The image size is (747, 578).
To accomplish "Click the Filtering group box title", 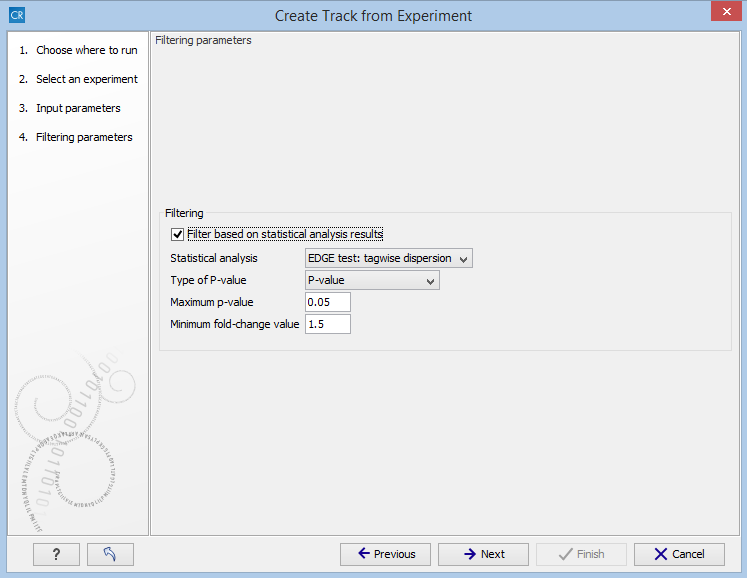I will tap(184, 213).
